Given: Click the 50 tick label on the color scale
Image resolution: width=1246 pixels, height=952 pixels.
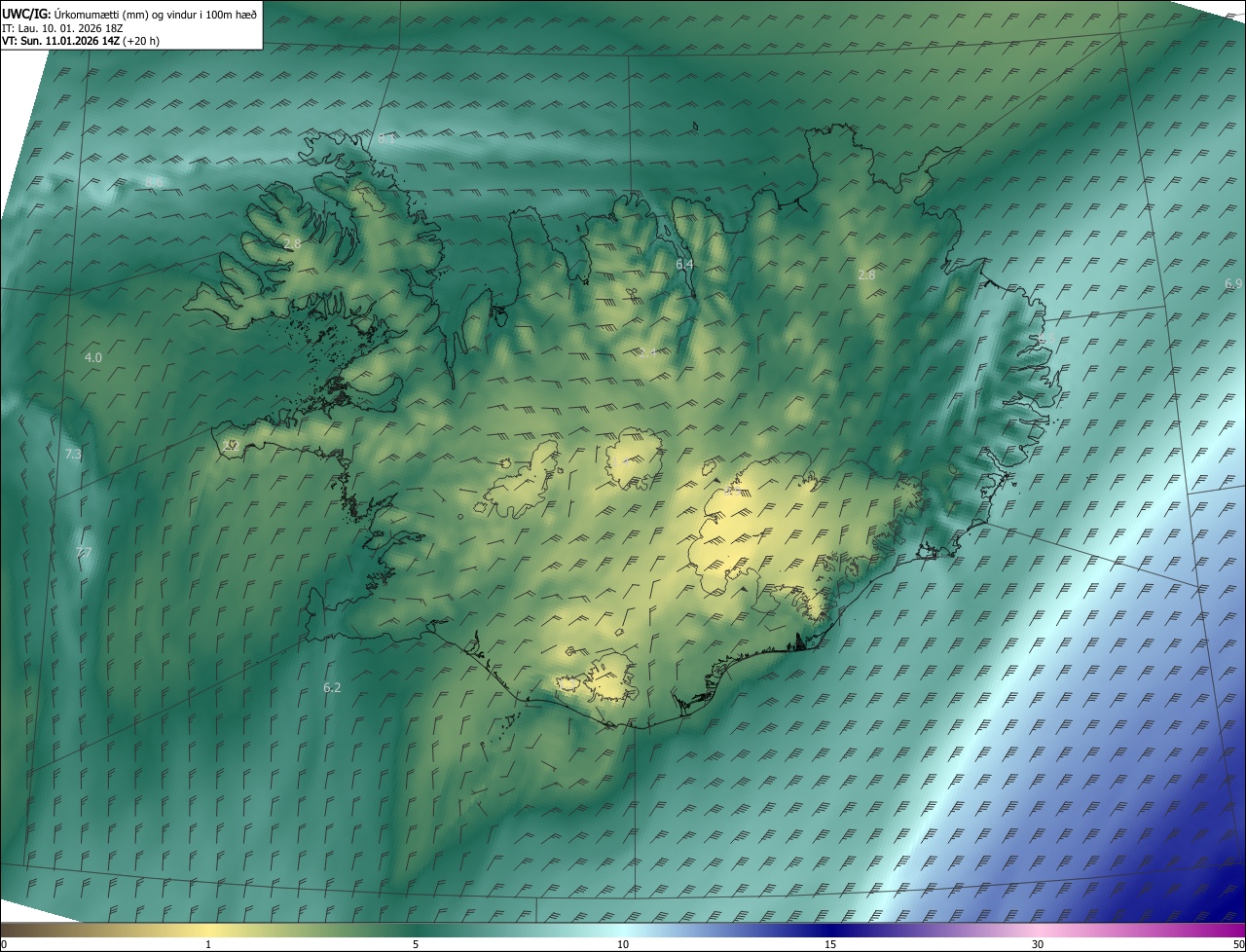Looking at the screenshot, I should pos(1238,945).
